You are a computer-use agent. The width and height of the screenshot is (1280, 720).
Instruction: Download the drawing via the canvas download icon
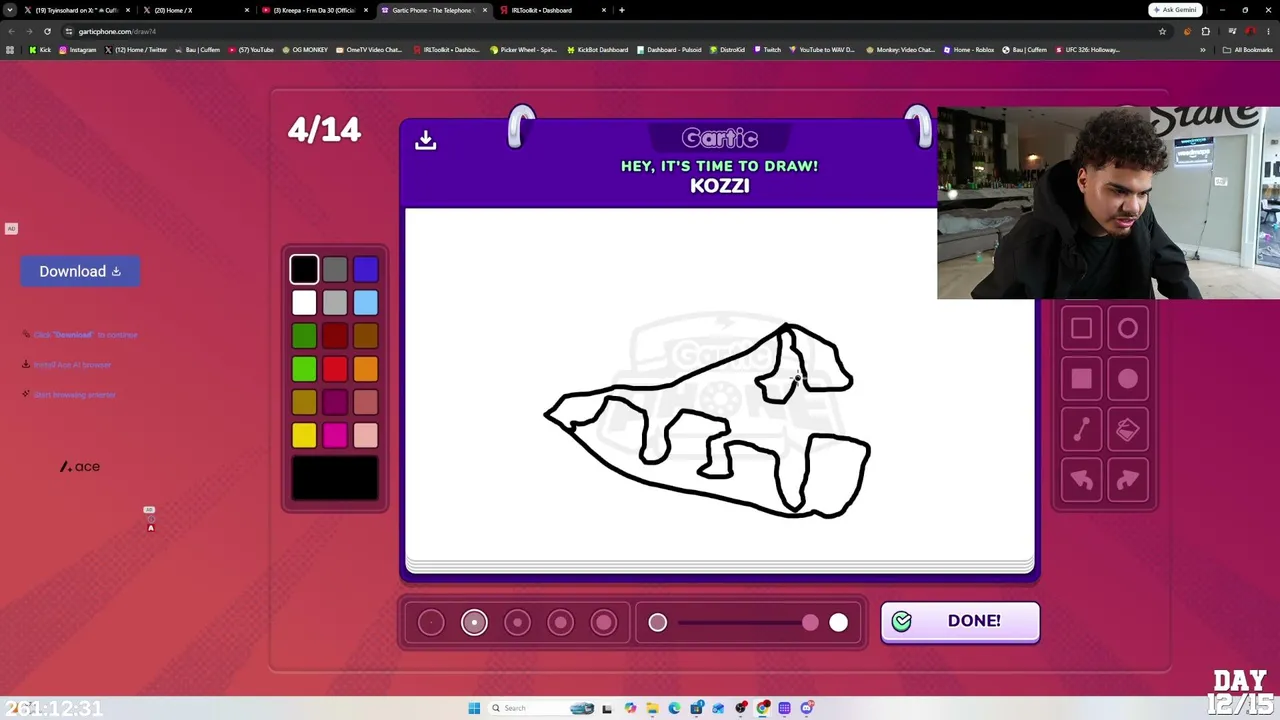[x=426, y=140]
